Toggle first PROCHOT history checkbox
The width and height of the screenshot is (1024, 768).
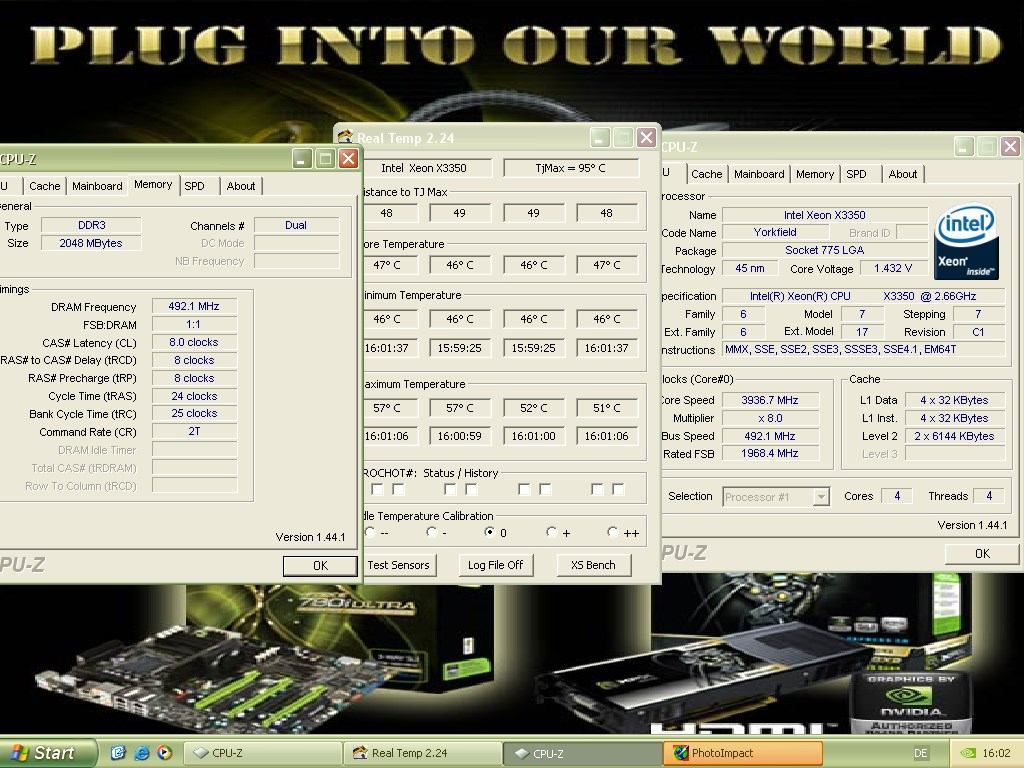[398, 489]
